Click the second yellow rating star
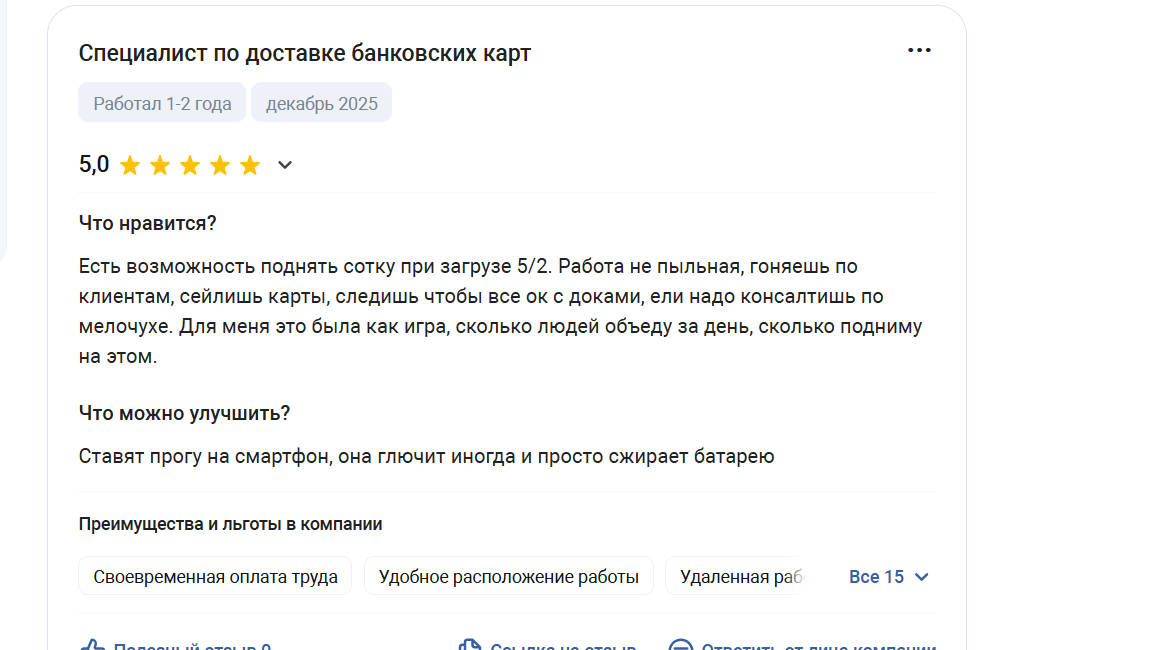Screen dimensions: 1162x650 (x=160, y=166)
